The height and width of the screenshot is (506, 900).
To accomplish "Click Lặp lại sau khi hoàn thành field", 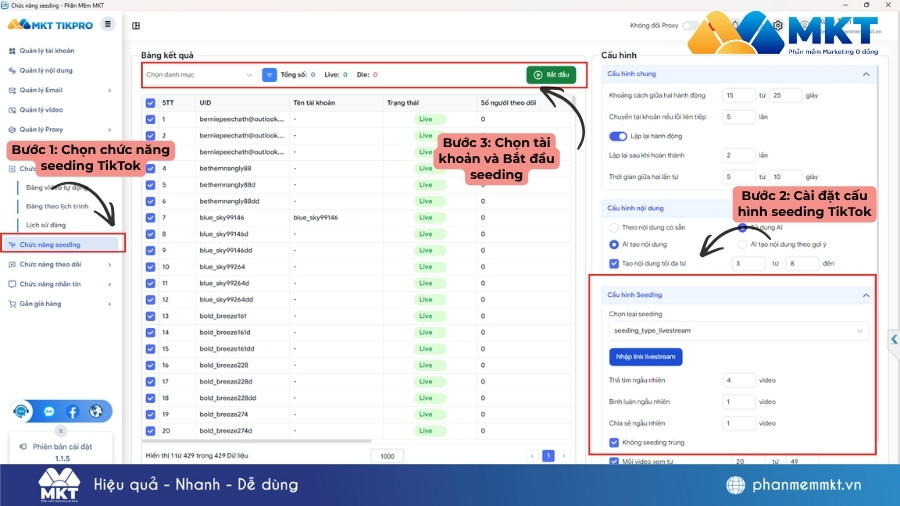I will (x=739, y=155).
